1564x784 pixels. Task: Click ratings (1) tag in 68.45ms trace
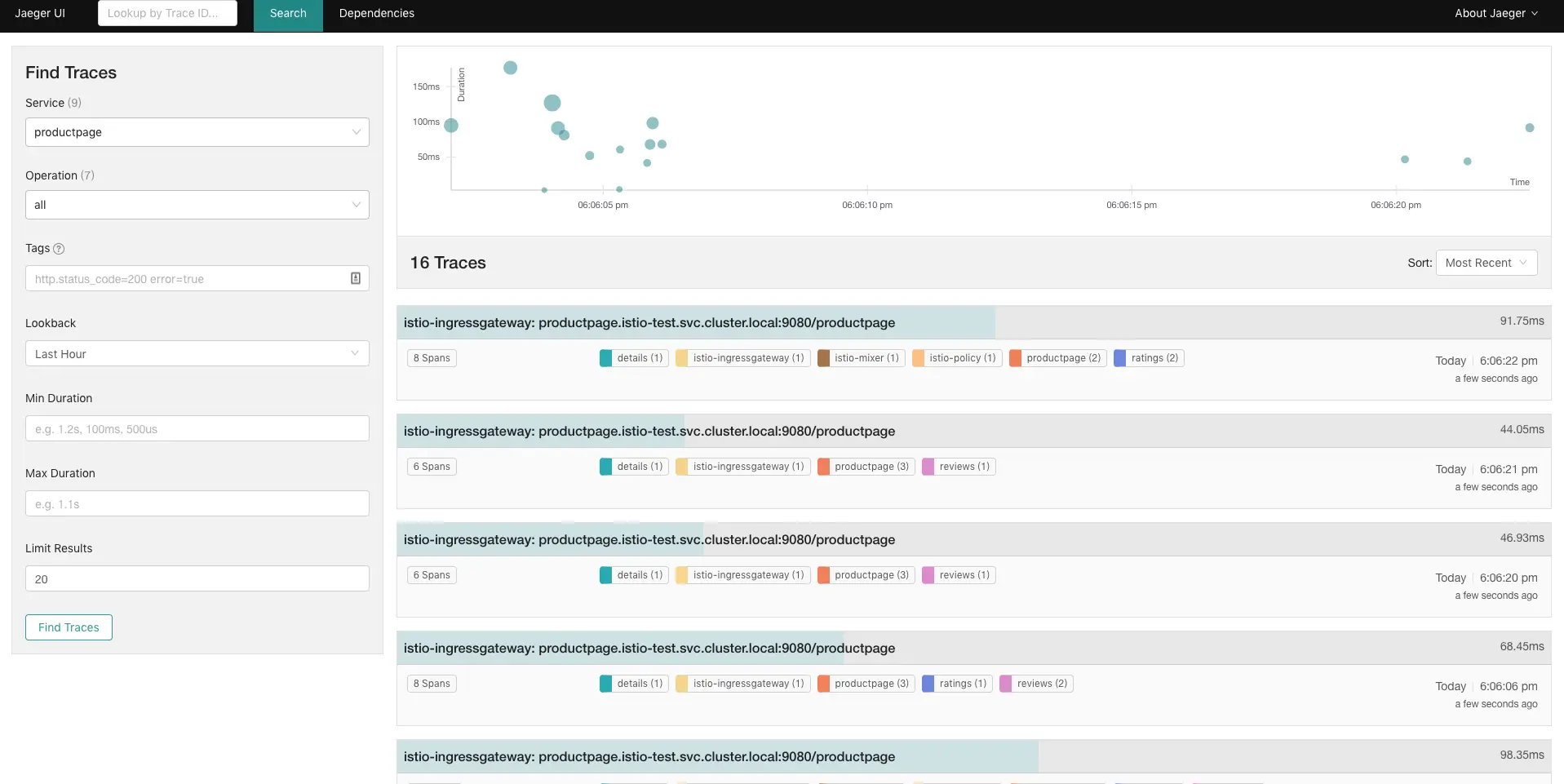coord(957,684)
